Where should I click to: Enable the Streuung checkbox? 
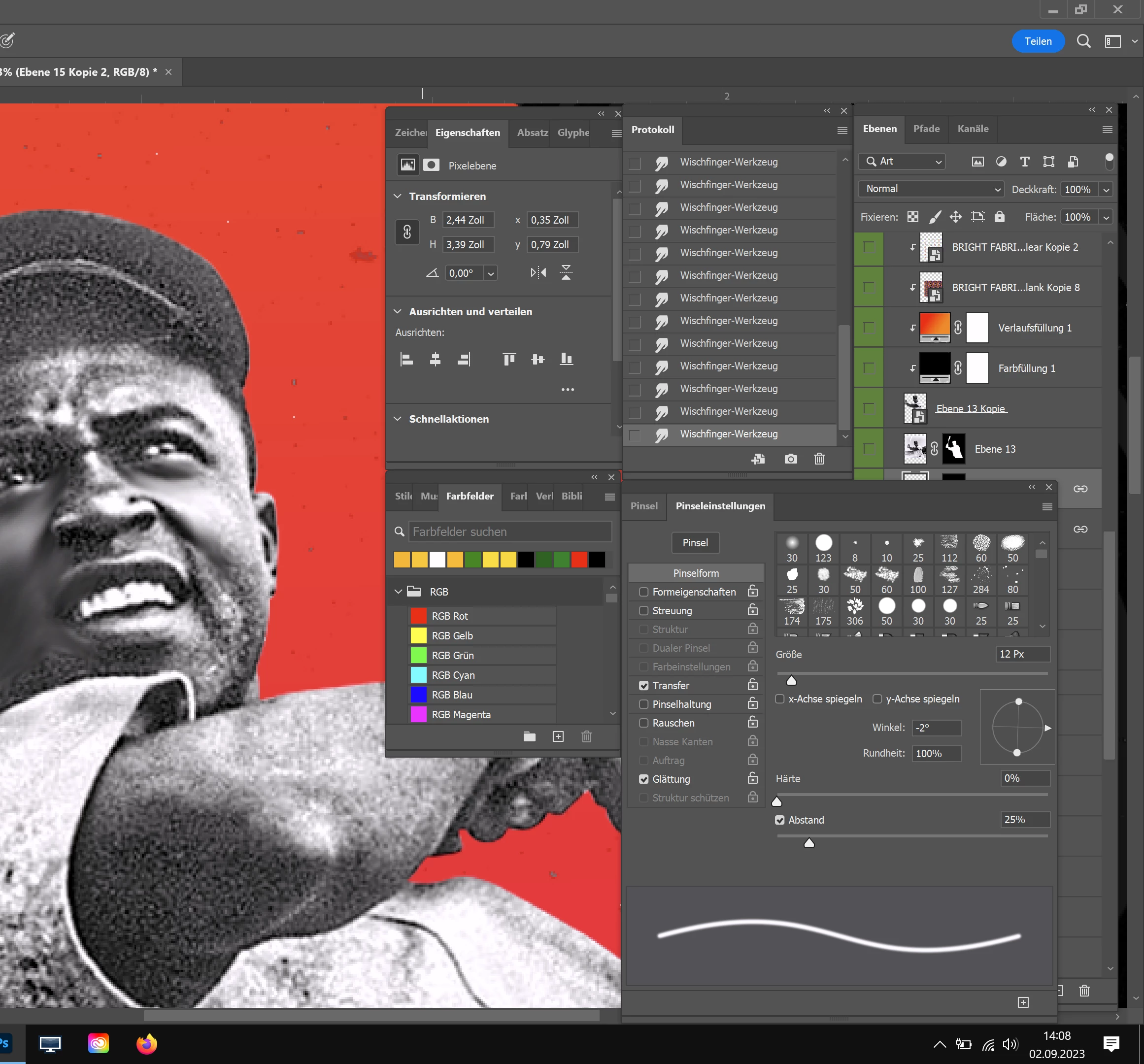(x=643, y=610)
